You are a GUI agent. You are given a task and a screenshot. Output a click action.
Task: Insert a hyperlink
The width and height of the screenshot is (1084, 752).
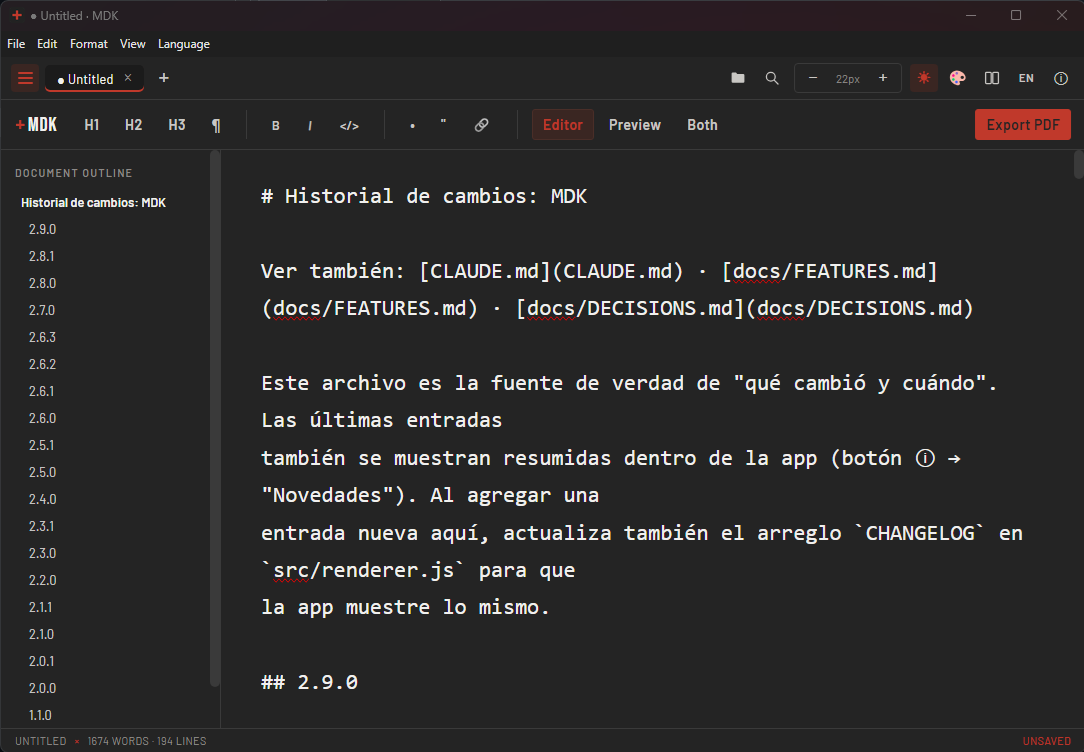[481, 125]
